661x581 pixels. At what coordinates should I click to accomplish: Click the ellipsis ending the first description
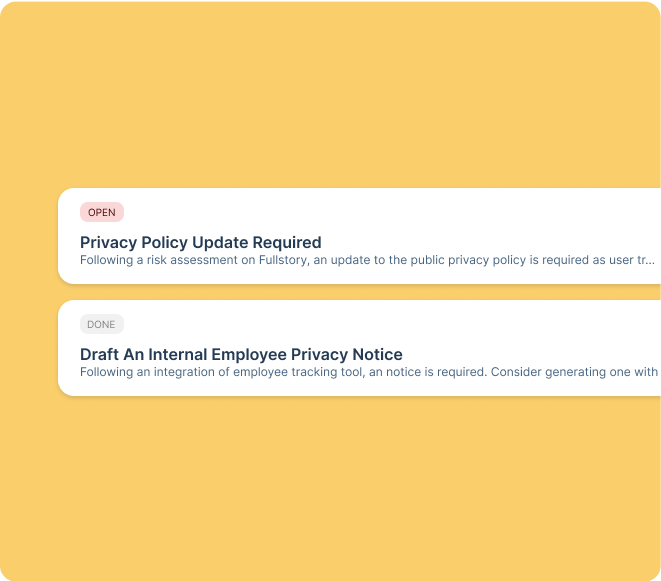click(649, 260)
